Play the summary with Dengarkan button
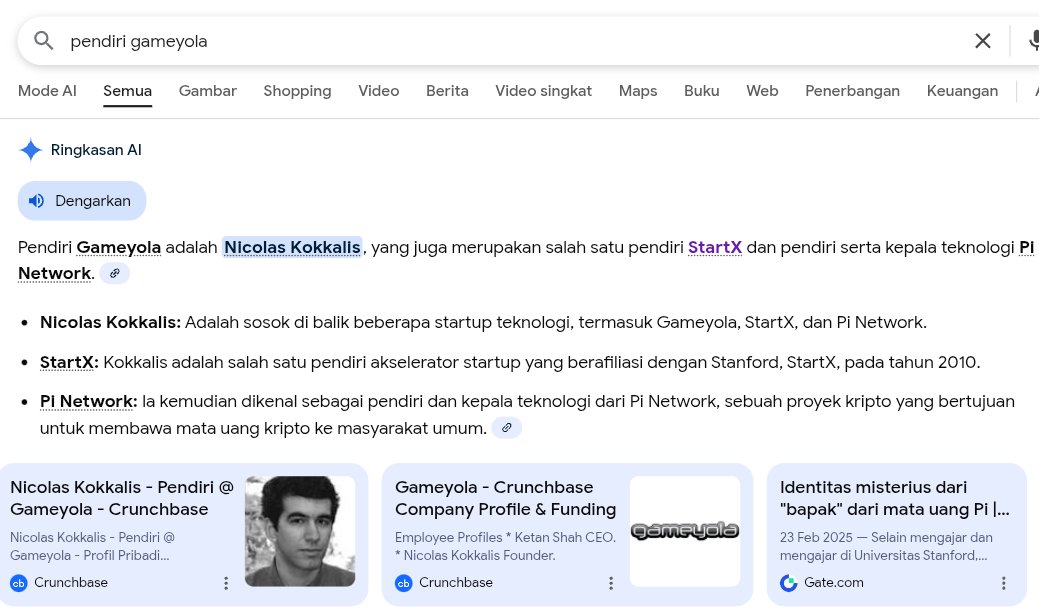 [82, 201]
